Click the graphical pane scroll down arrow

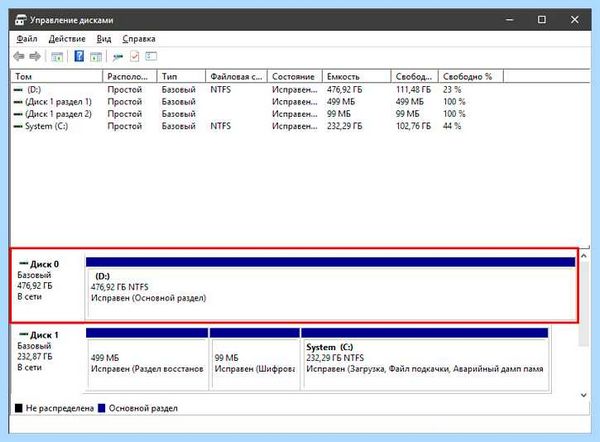click(x=584, y=395)
